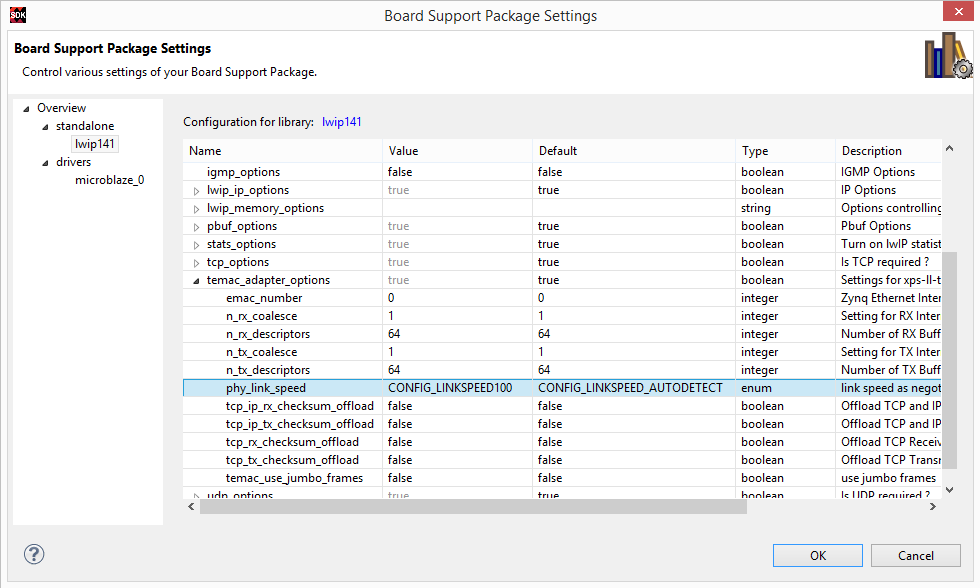The height and width of the screenshot is (588, 980).
Task: Select the drivers tree item
Action: [x=74, y=162]
